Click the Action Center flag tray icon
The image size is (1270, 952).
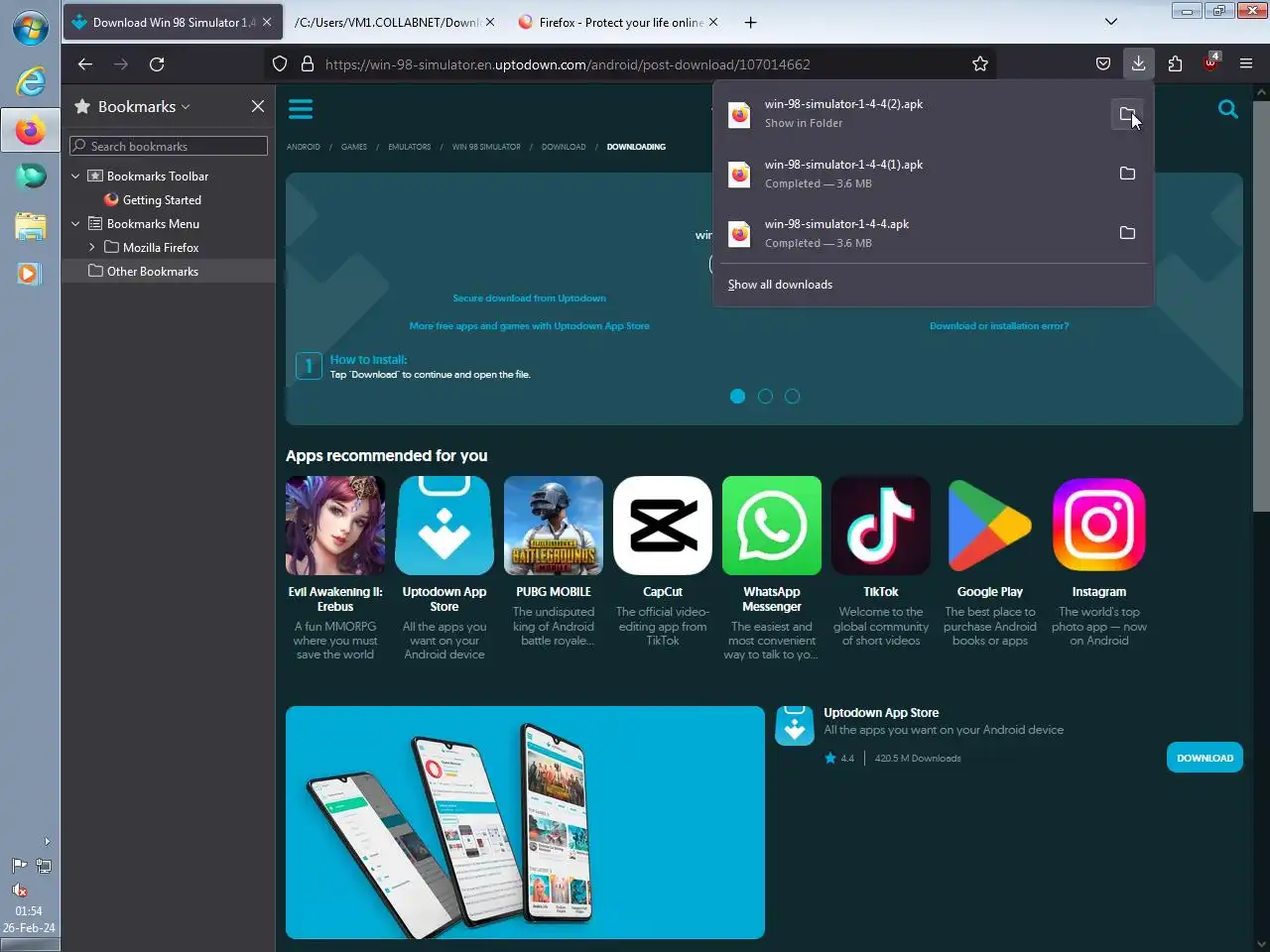[x=19, y=866]
